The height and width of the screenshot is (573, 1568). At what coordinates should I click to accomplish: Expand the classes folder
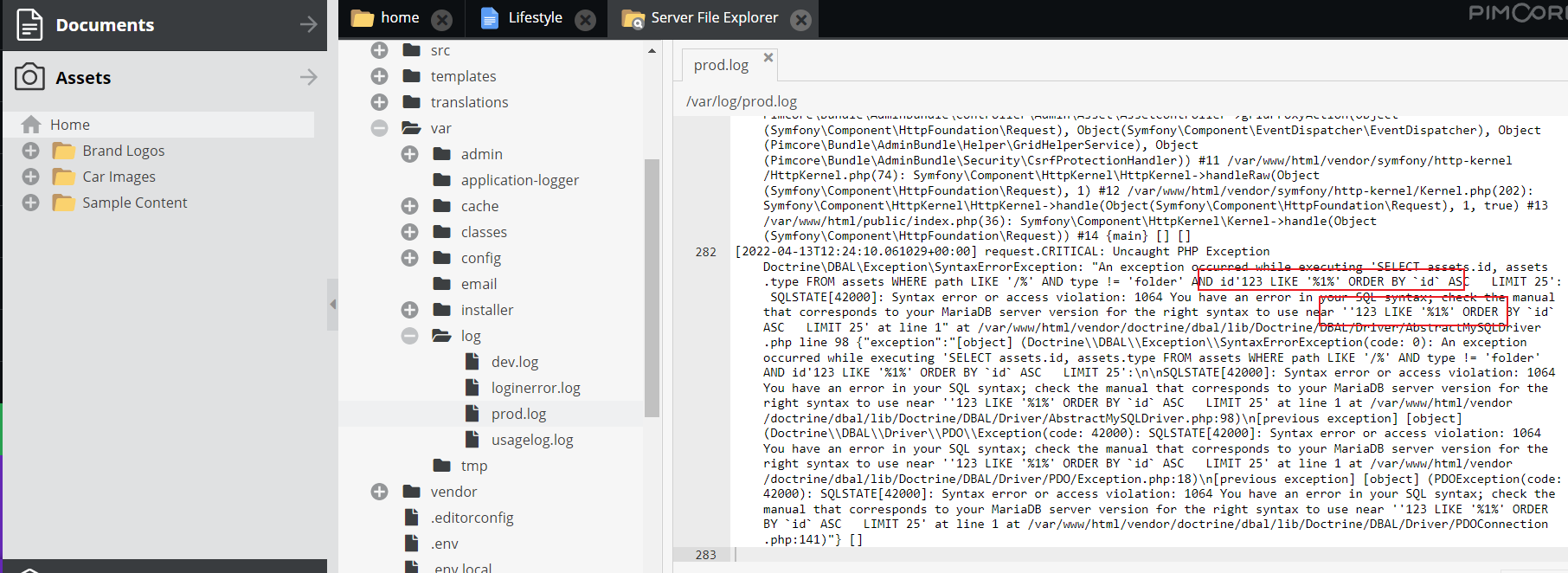[x=409, y=232]
